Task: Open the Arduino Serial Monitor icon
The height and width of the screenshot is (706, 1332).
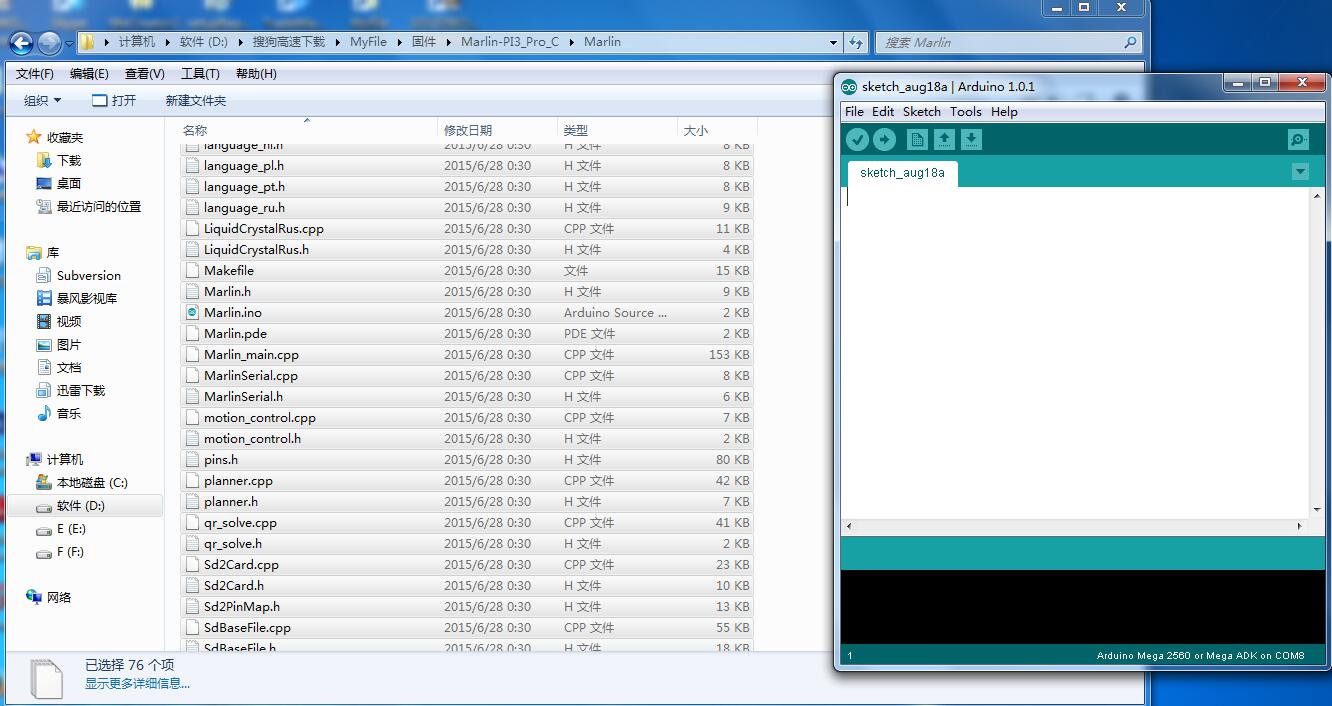Action: pos(1298,140)
